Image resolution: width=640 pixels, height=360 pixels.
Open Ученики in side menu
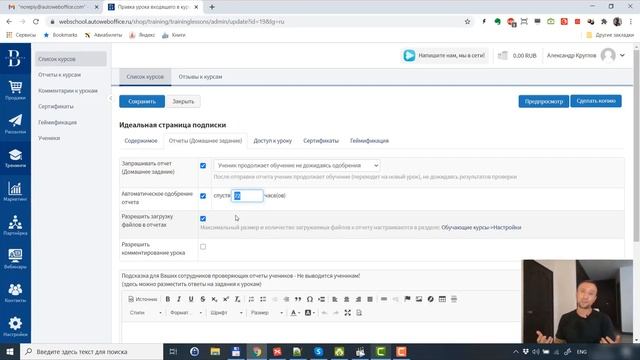(49, 138)
